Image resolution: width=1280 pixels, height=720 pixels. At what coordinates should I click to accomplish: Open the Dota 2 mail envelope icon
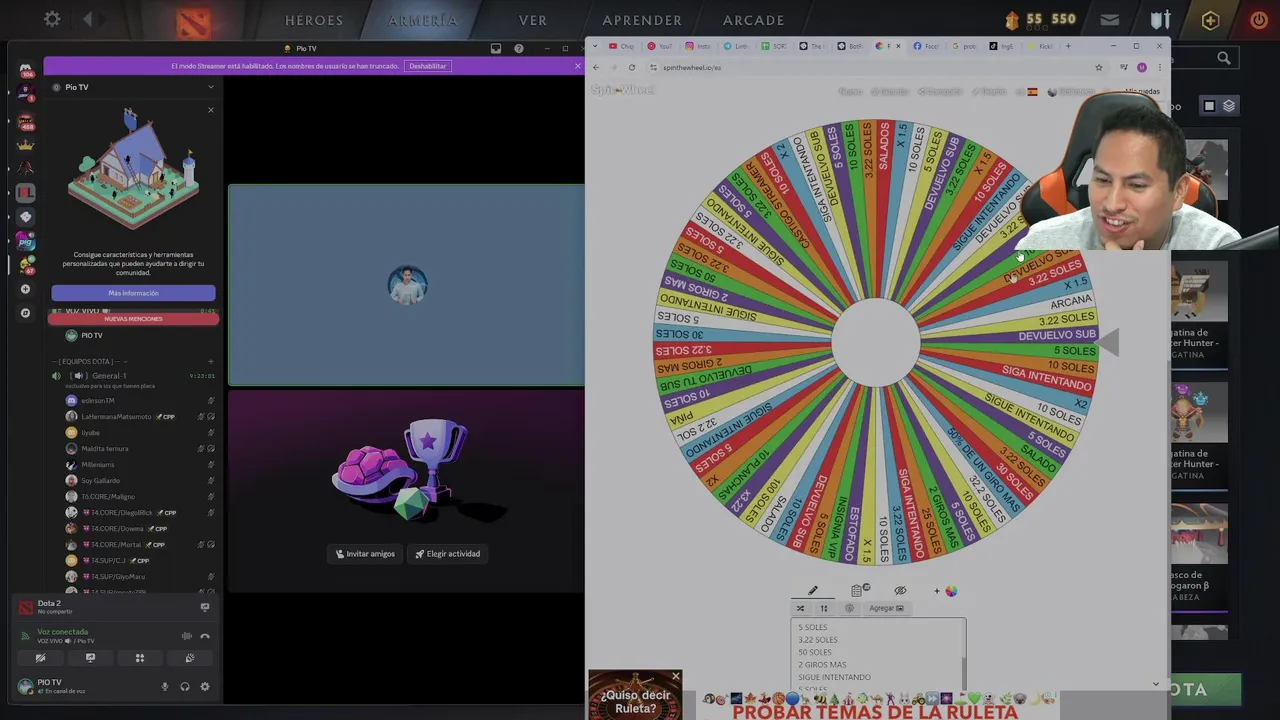click(1110, 20)
